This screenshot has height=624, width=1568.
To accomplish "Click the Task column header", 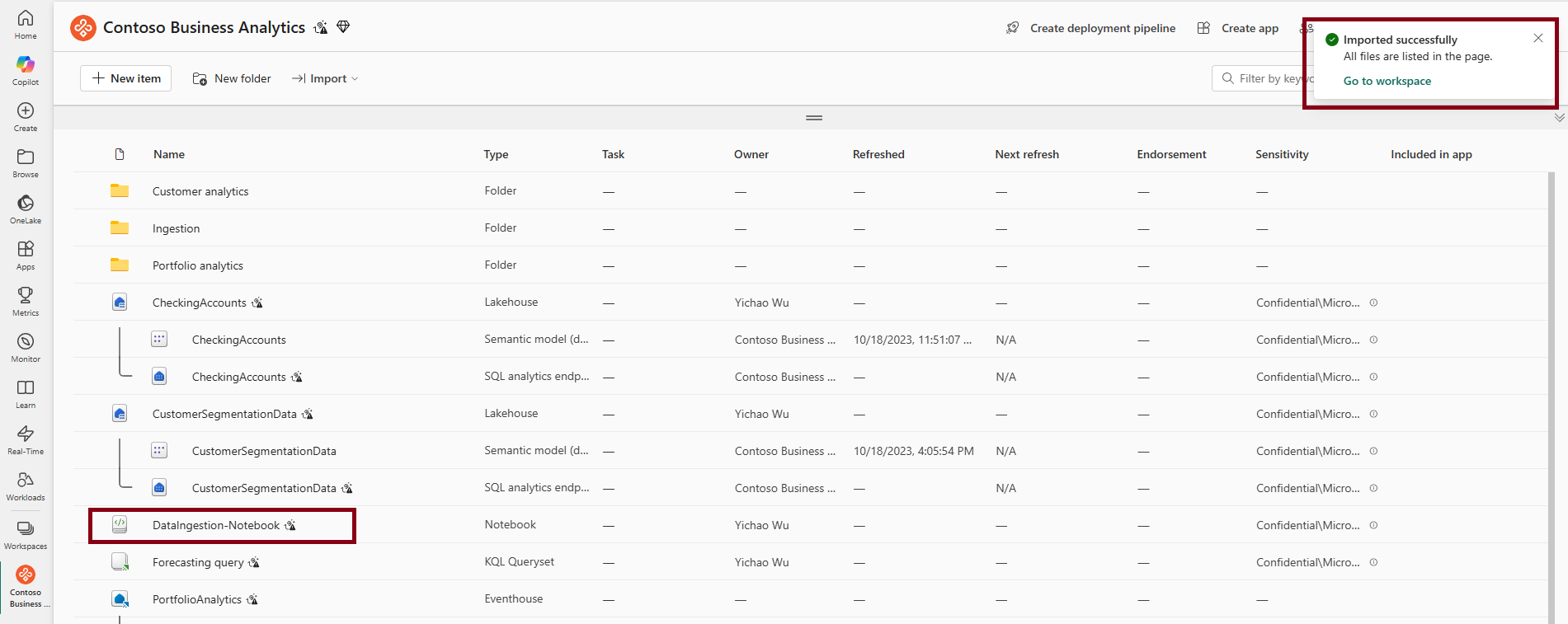I will point(613,154).
